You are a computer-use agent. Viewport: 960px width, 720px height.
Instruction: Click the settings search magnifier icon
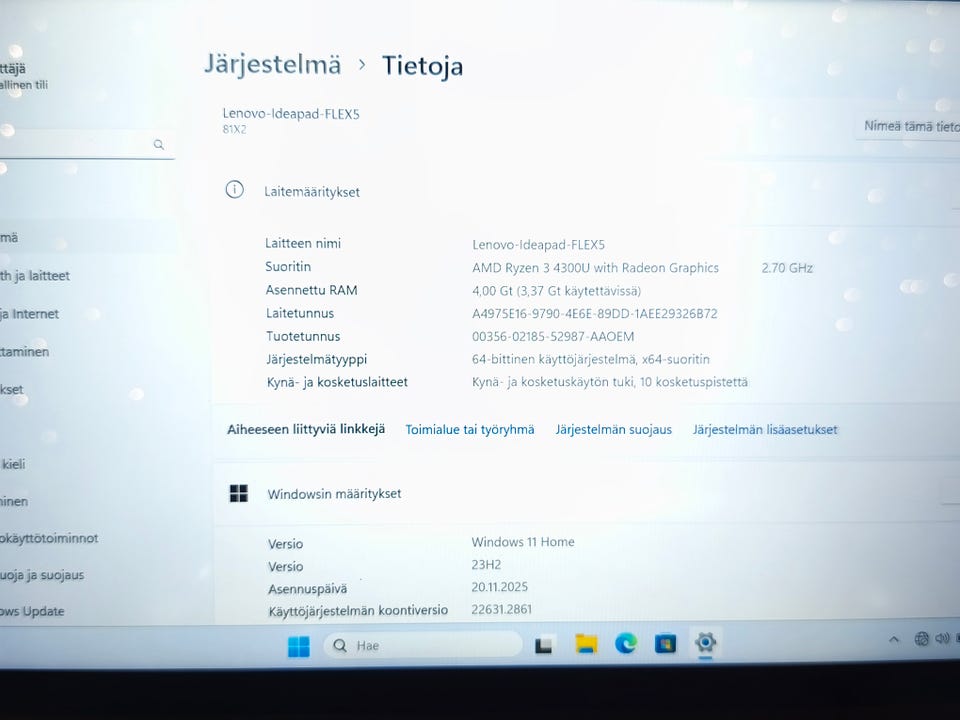click(x=159, y=144)
